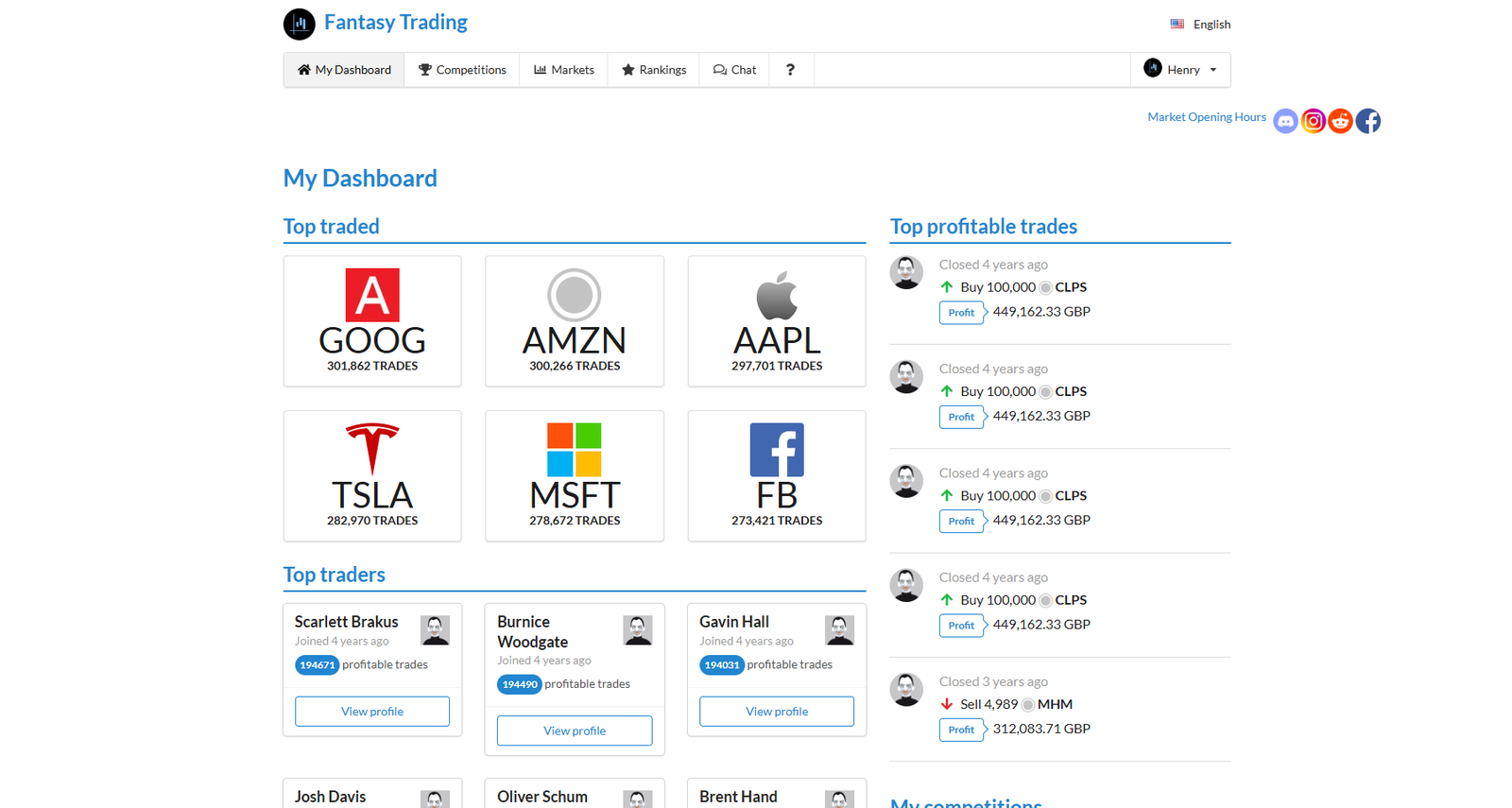Click the Gavin Hall name
The image size is (1512, 808).
pyautogui.click(x=734, y=622)
